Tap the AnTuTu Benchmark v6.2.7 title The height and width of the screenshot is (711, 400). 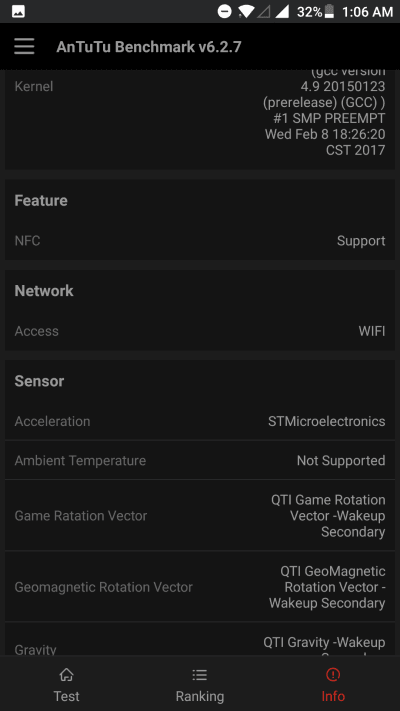(x=149, y=47)
